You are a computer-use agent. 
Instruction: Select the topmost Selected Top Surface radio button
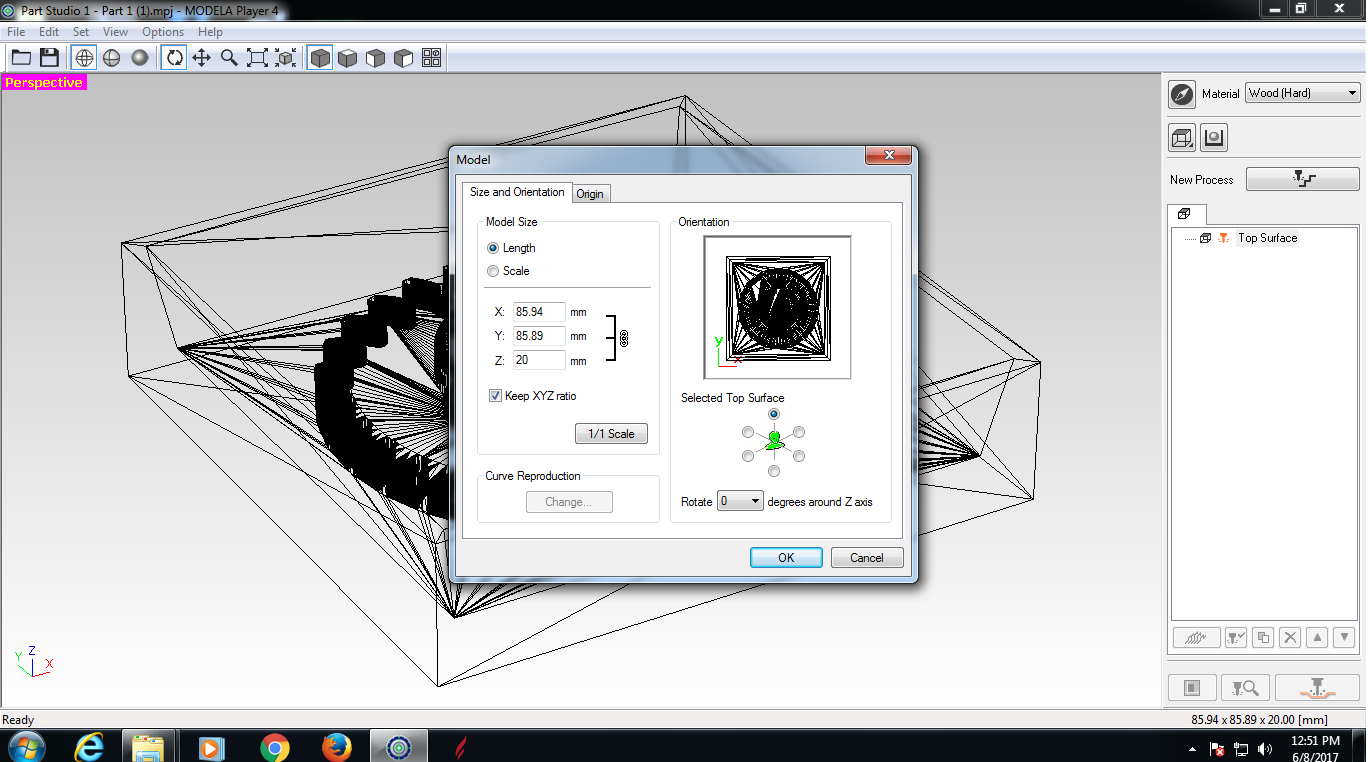click(774, 413)
